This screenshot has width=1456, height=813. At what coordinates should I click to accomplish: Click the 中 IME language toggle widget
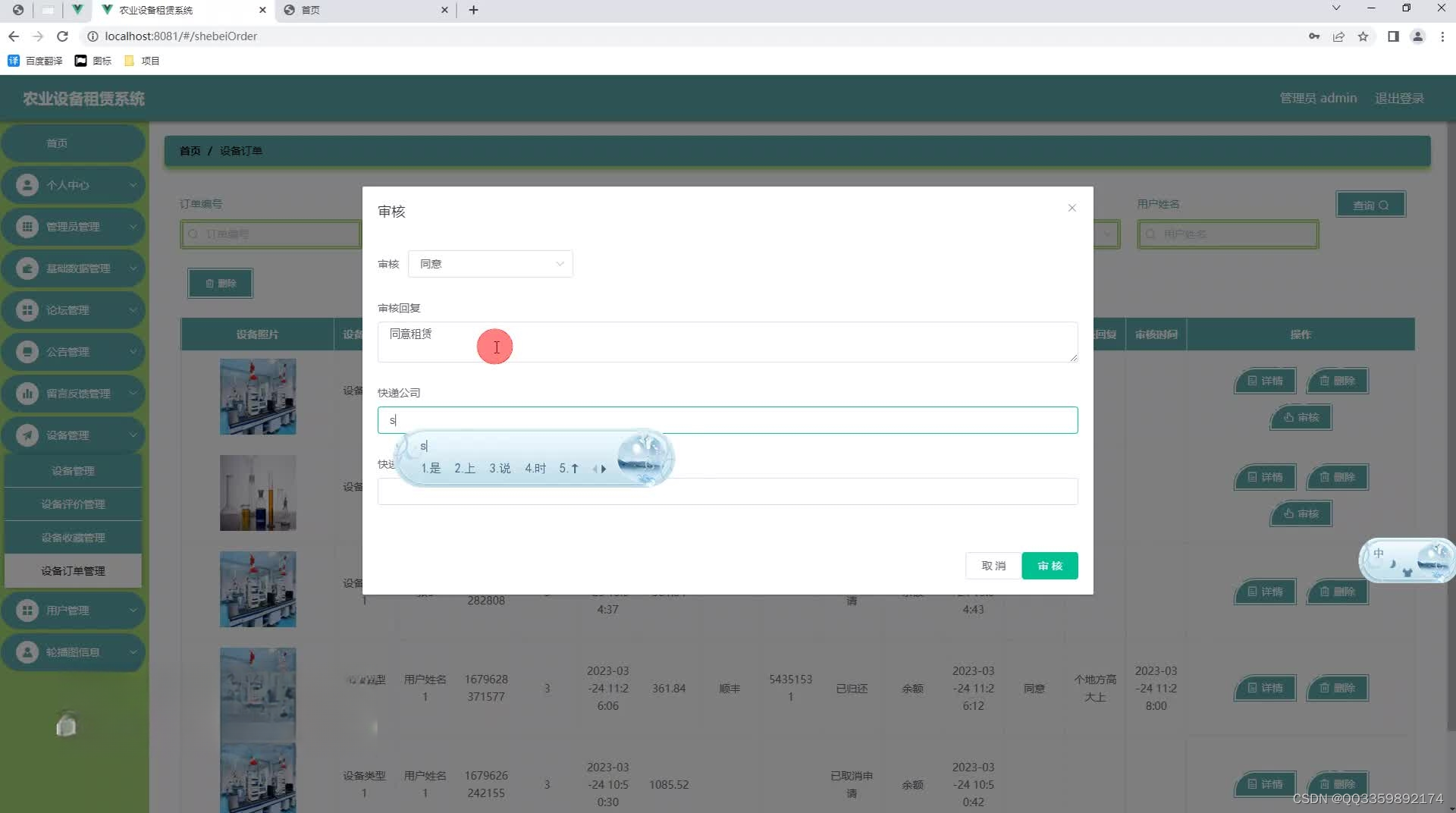1379,554
